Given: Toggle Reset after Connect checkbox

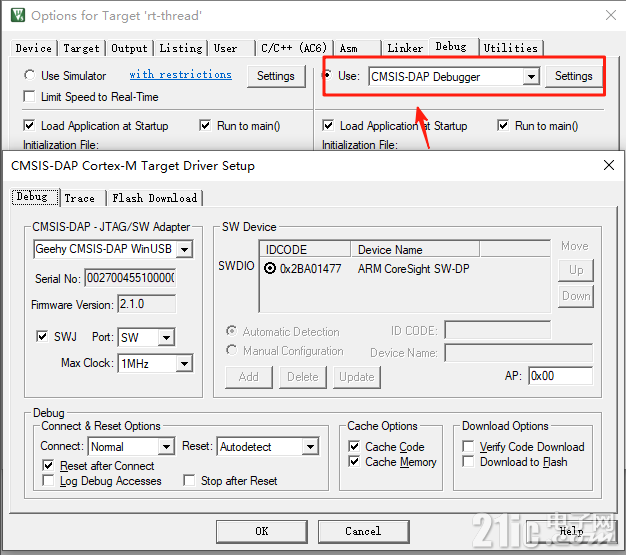Looking at the screenshot, I should point(48,465).
